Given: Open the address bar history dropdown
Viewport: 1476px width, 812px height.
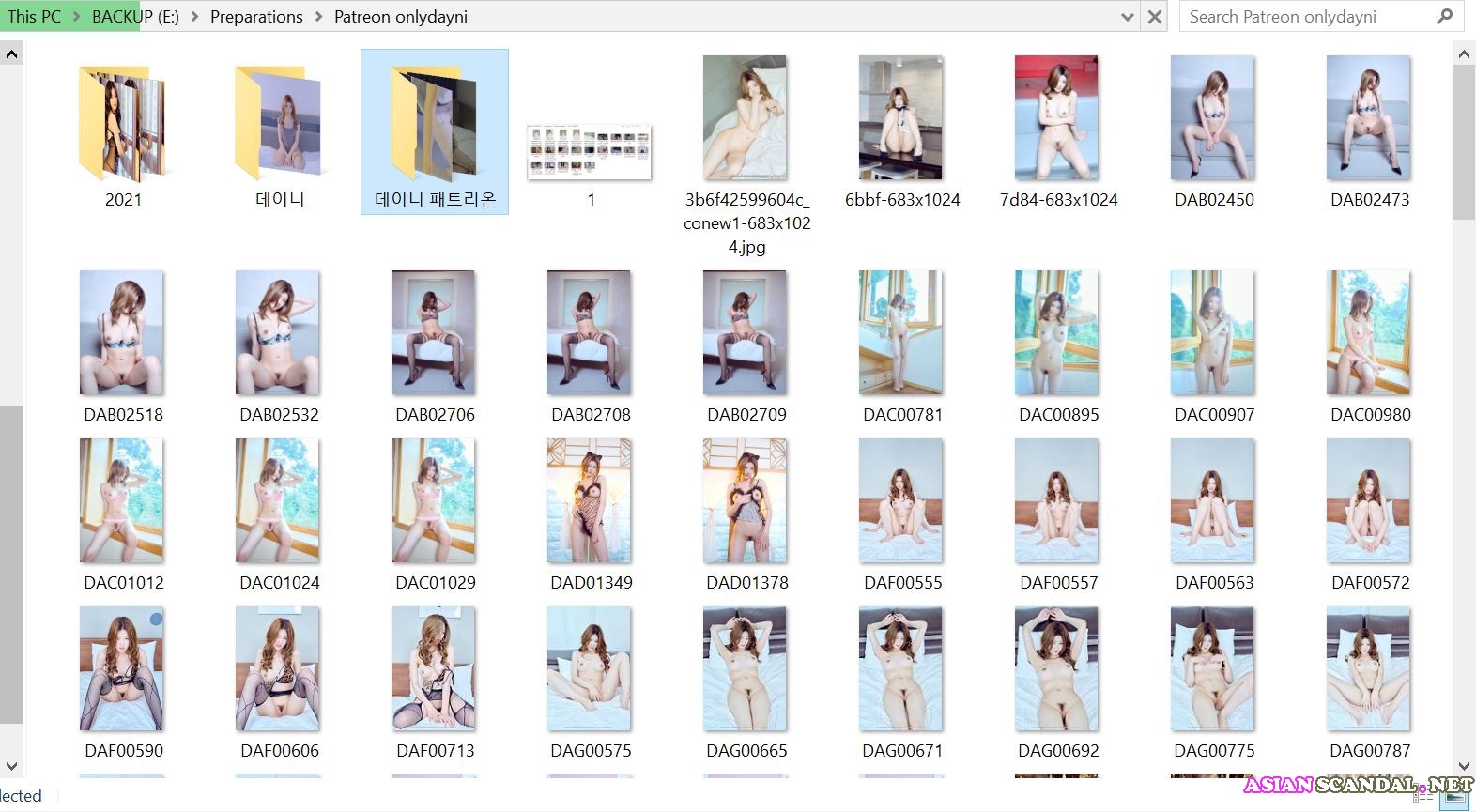Looking at the screenshot, I should point(1128,17).
